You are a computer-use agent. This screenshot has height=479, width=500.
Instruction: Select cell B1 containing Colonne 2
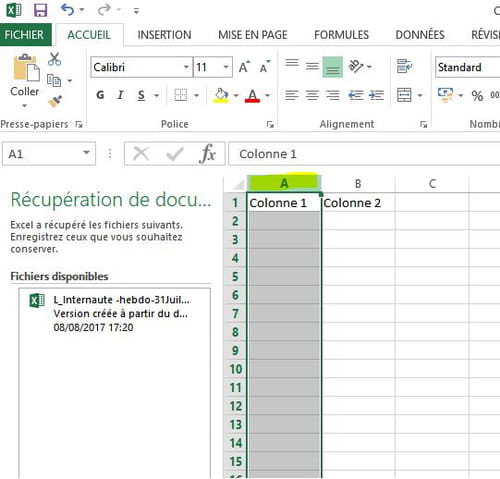[358, 202]
